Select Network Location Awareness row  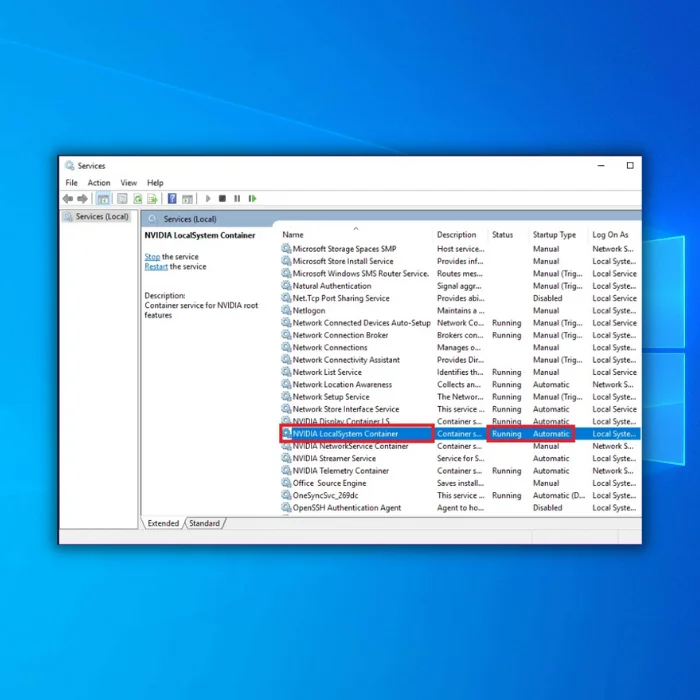pos(460,384)
